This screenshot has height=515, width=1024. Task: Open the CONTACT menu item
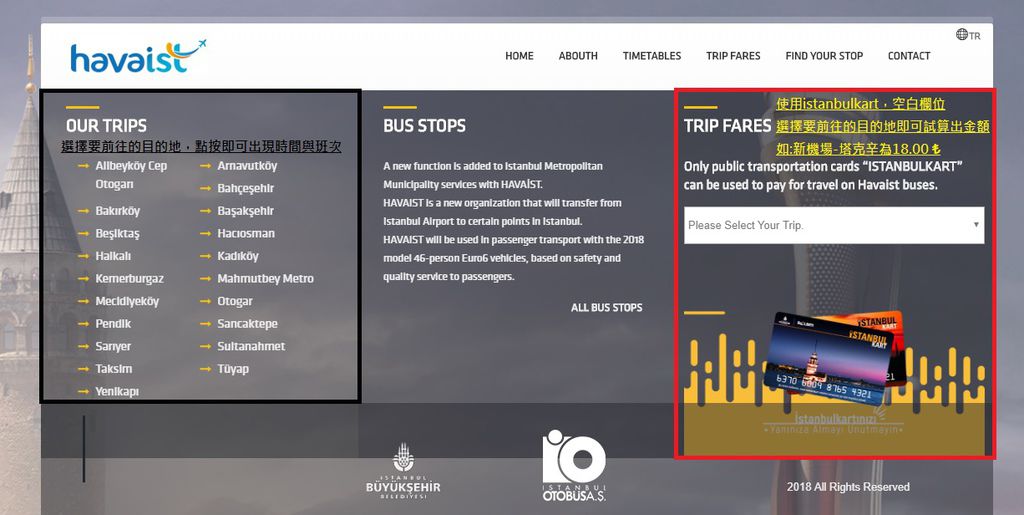[x=908, y=56]
